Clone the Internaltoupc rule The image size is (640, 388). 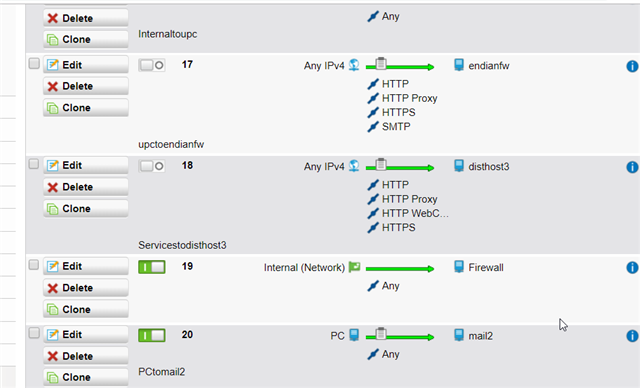[x=86, y=40]
